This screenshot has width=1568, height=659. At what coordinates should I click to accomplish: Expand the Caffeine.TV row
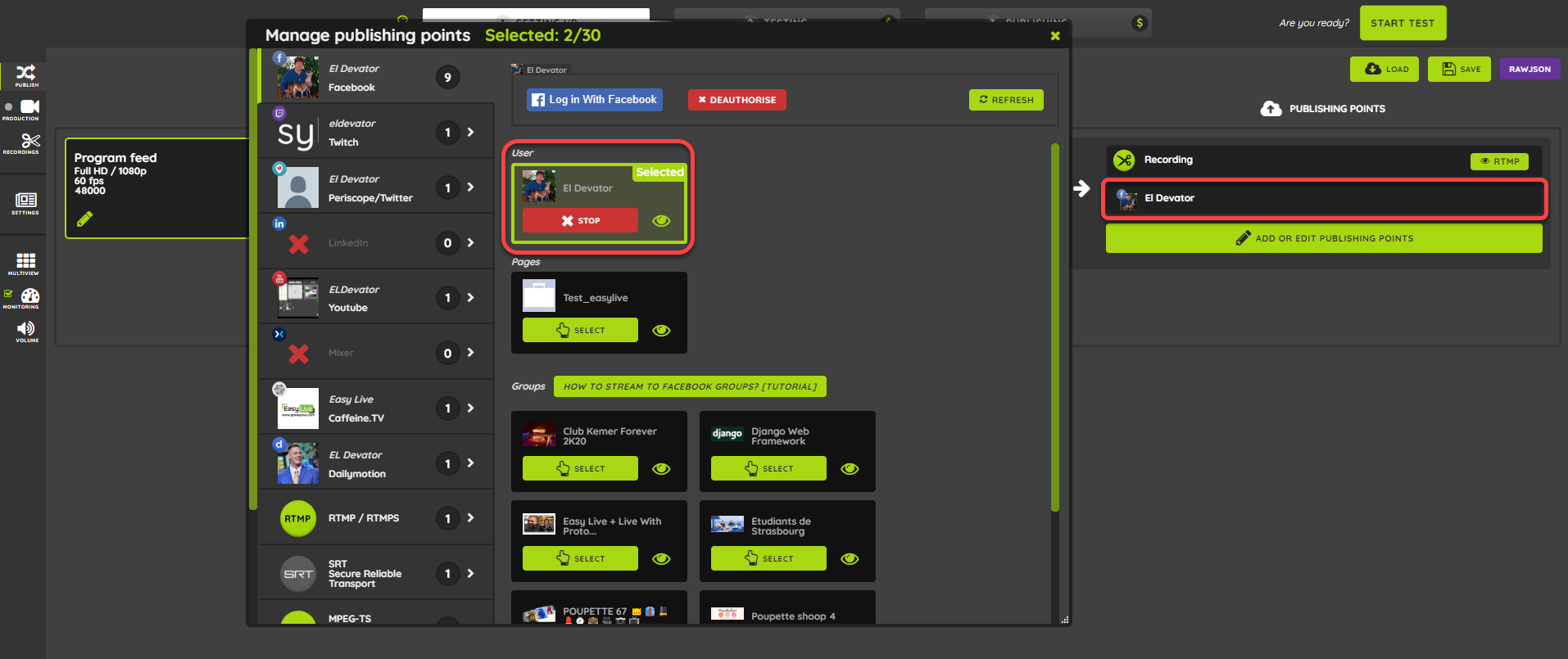[470, 408]
